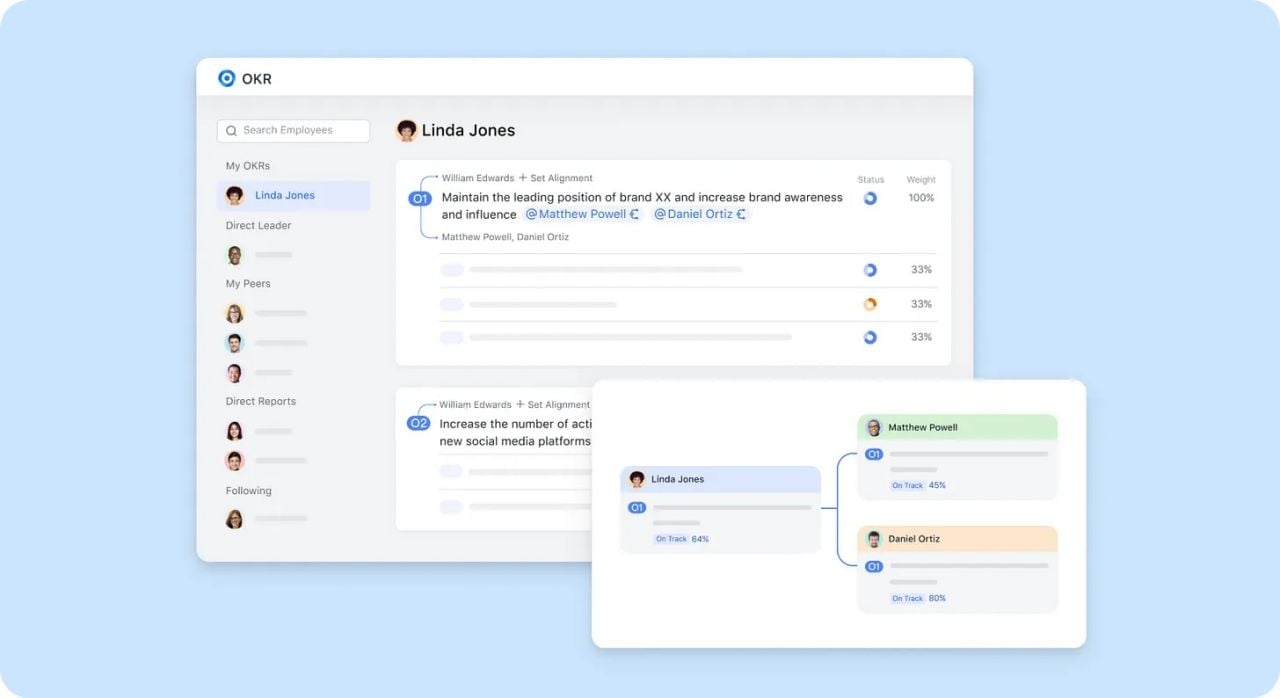Open the Direct Leader avatar profile
The height and width of the screenshot is (698, 1280).
point(235,255)
